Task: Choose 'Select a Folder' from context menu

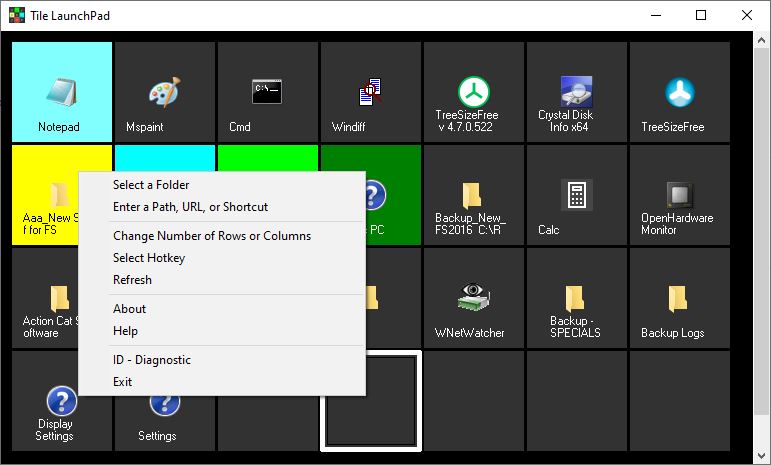Action: click(x=151, y=185)
